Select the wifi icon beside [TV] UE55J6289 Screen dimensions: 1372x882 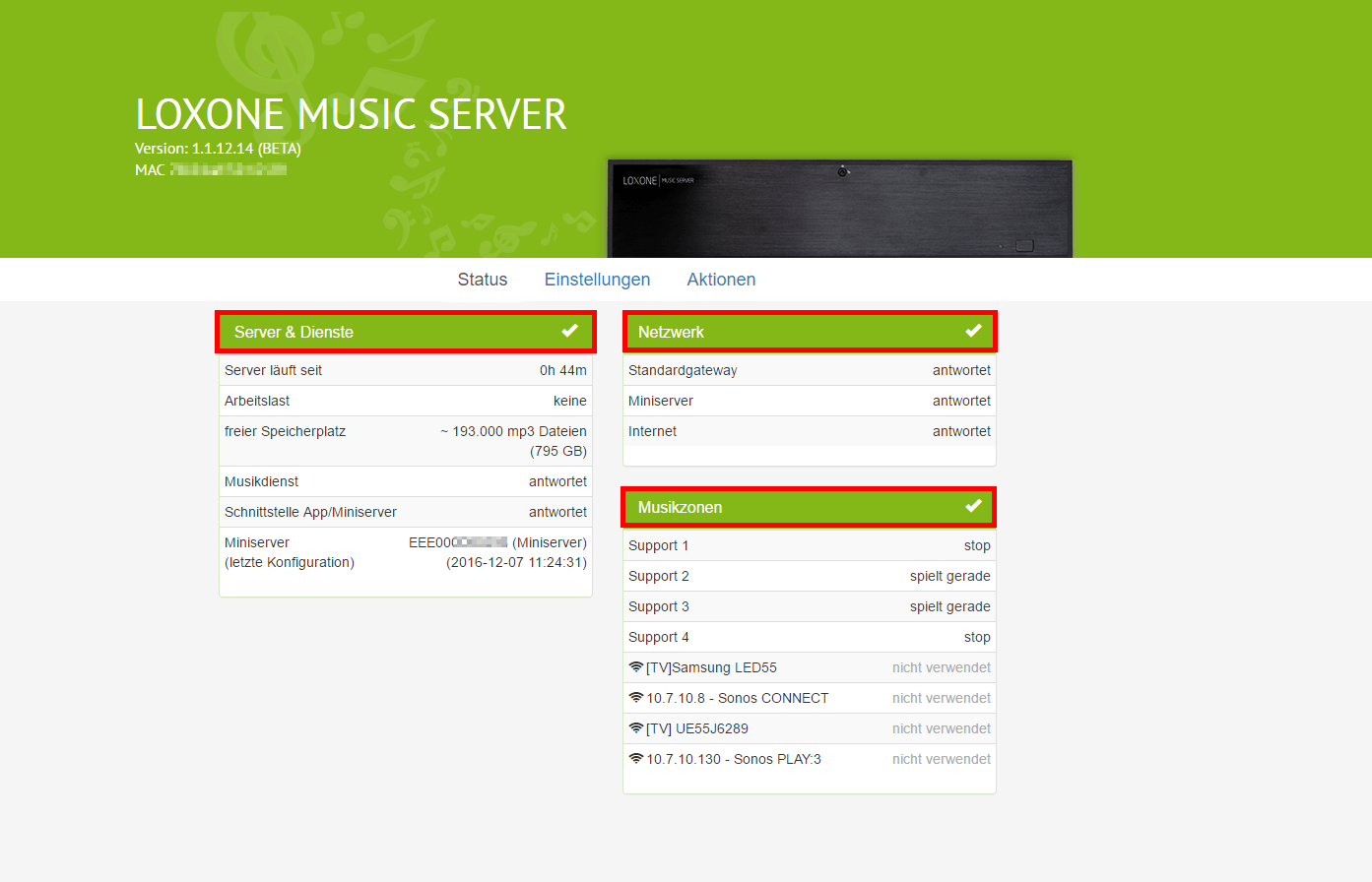coord(636,727)
